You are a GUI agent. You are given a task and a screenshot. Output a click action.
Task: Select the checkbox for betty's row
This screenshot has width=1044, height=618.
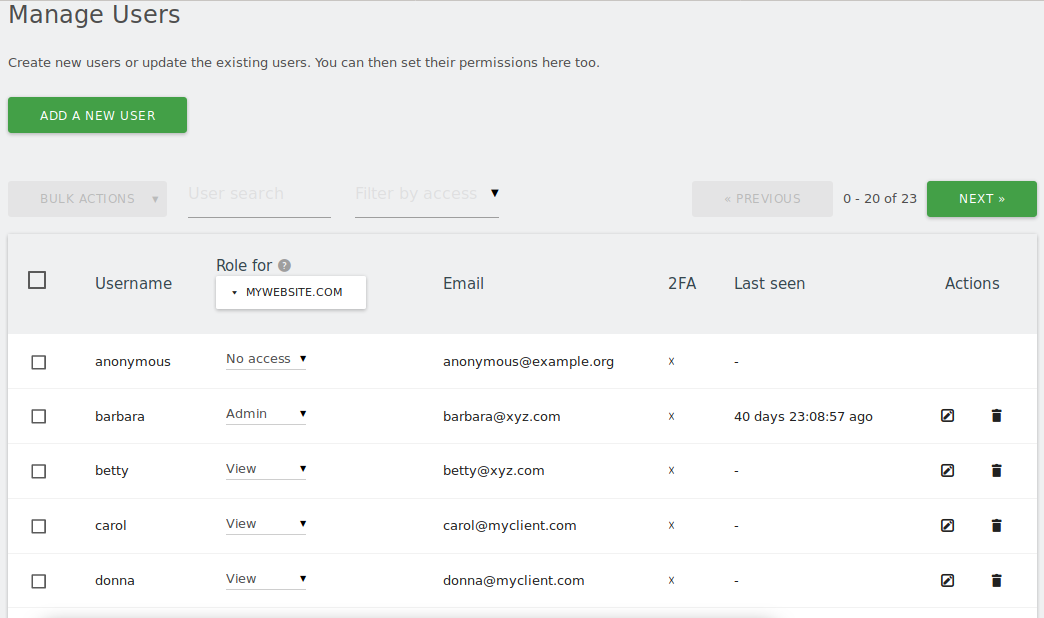[38, 471]
